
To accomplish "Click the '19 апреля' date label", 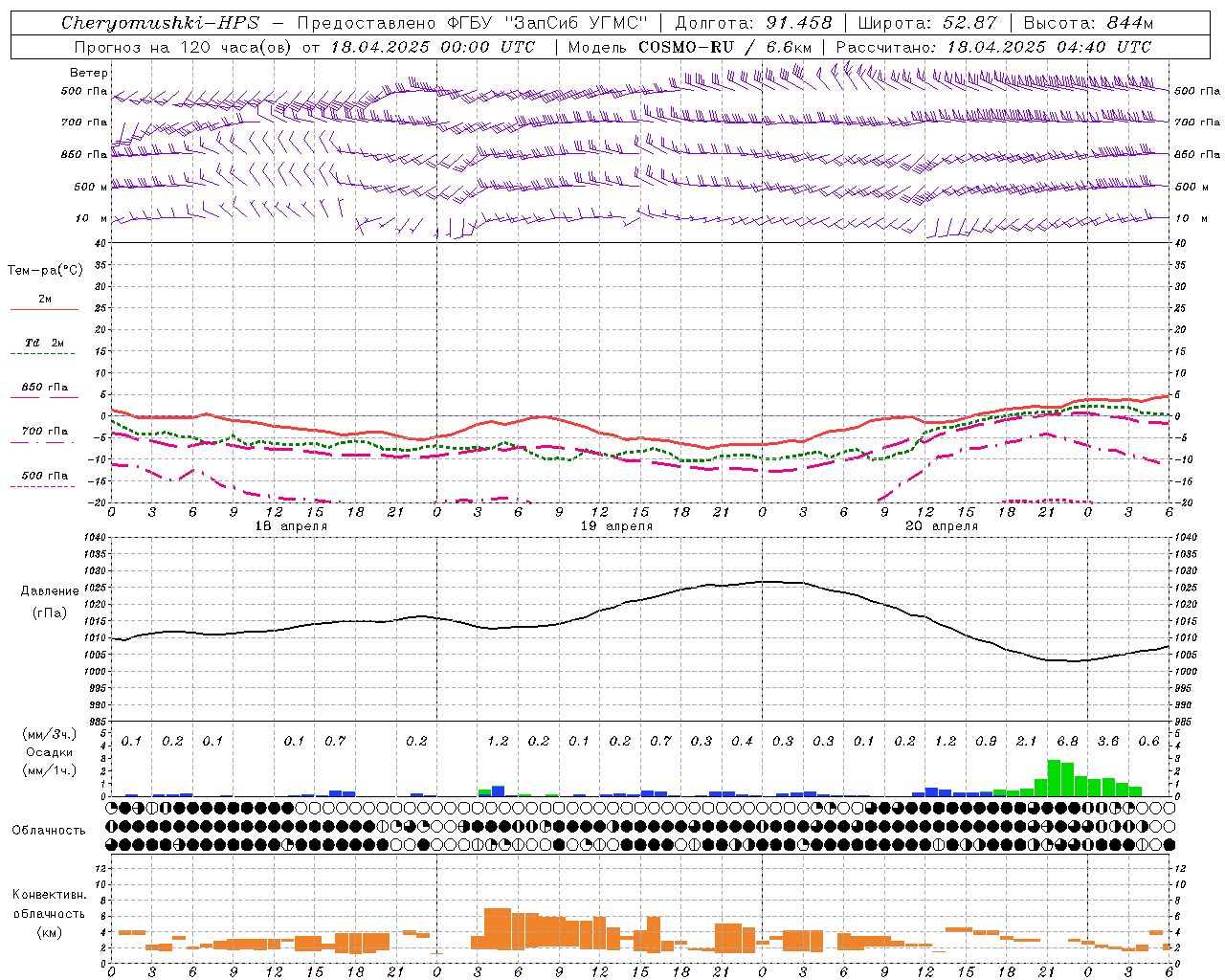I will click(x=616, y=526).
